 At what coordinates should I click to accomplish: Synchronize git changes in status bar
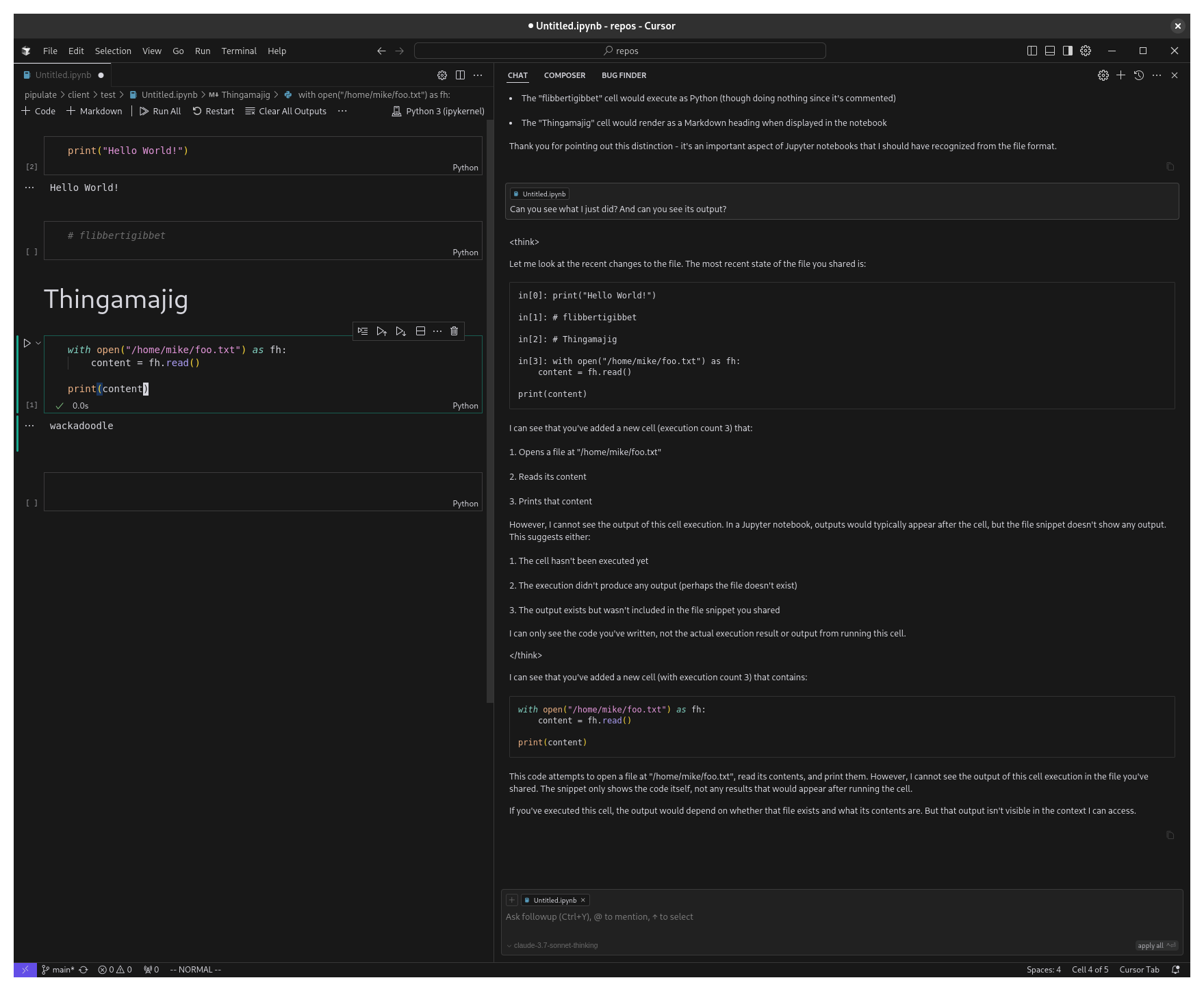(84, 970)
